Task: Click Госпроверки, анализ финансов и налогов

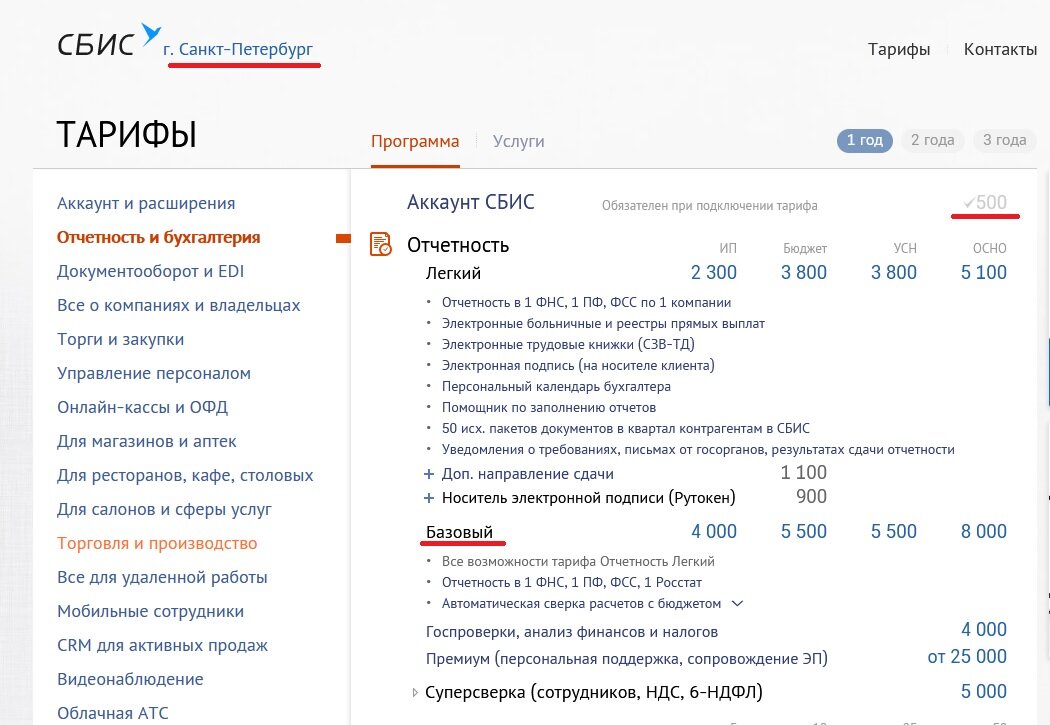Action: [572, 632]
